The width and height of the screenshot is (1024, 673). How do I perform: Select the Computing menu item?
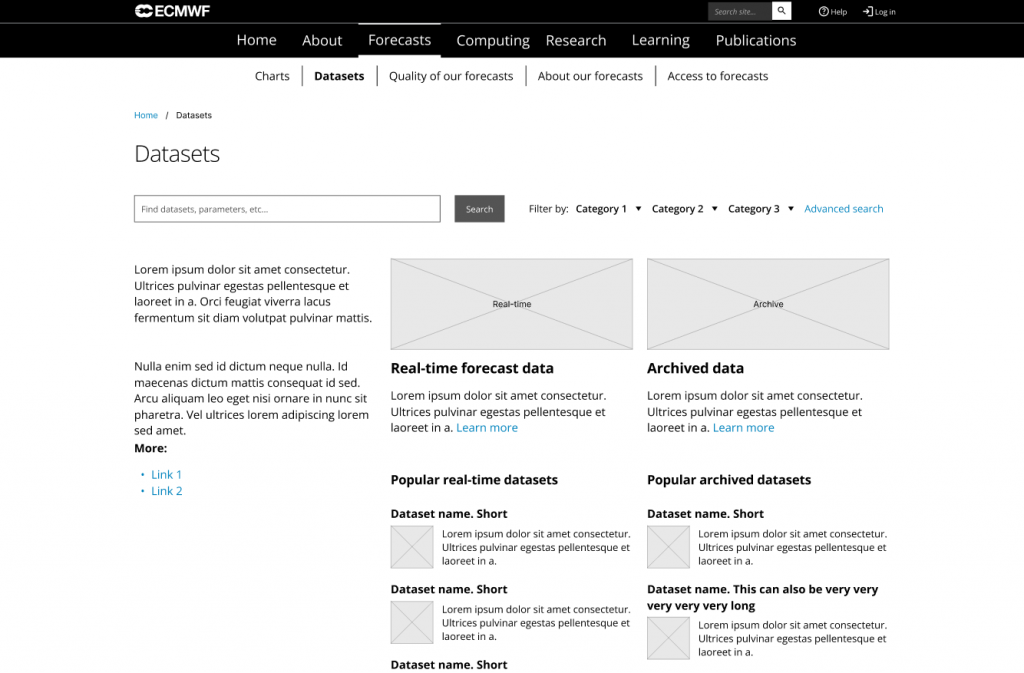coord(492,40)
